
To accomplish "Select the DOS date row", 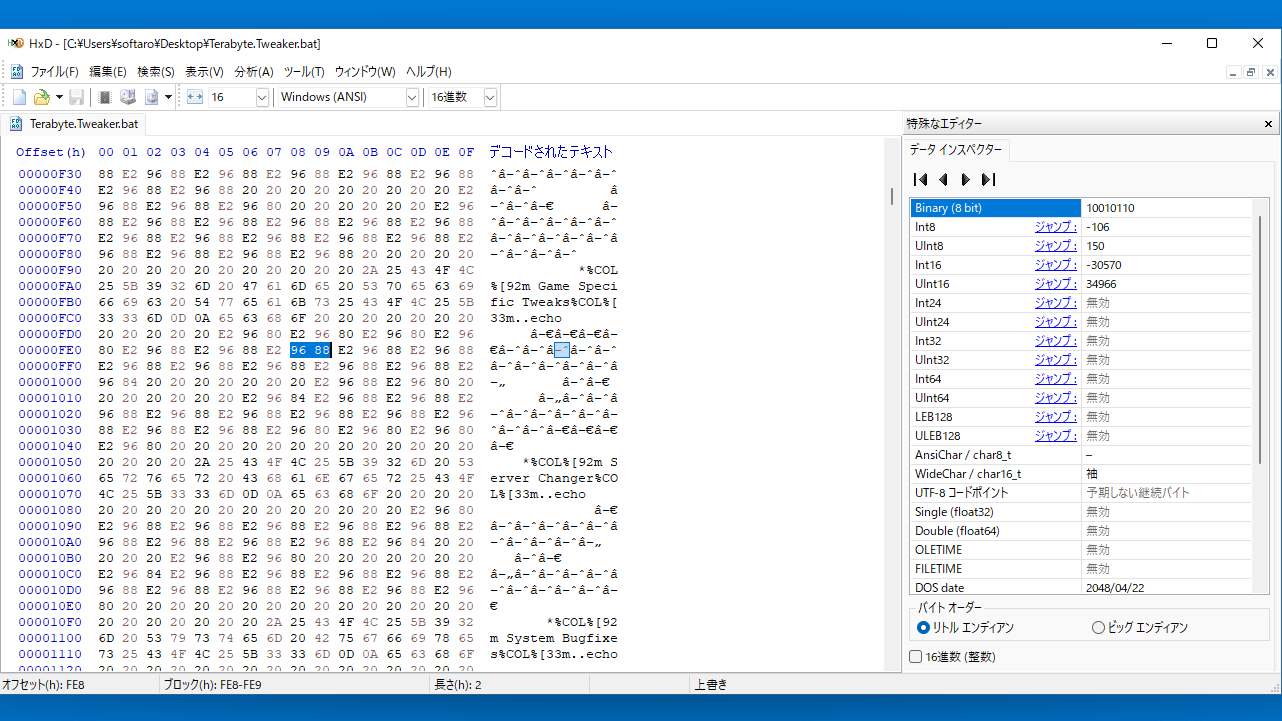I will (1080, 588).
